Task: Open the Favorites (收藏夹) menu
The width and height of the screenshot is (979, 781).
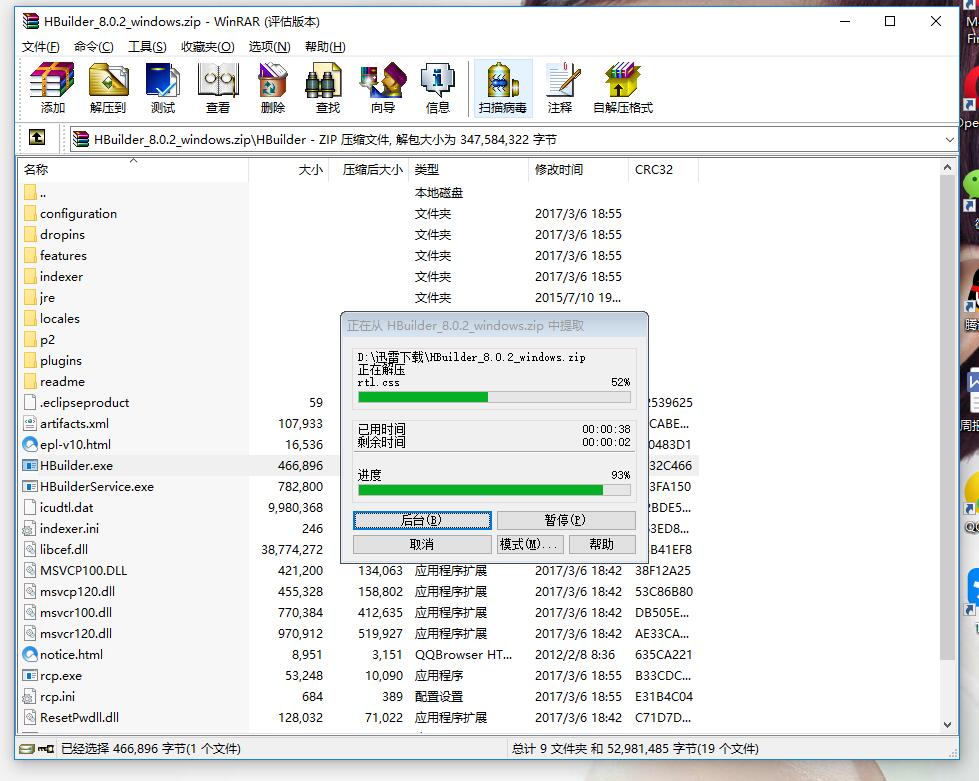Action: 208,47
